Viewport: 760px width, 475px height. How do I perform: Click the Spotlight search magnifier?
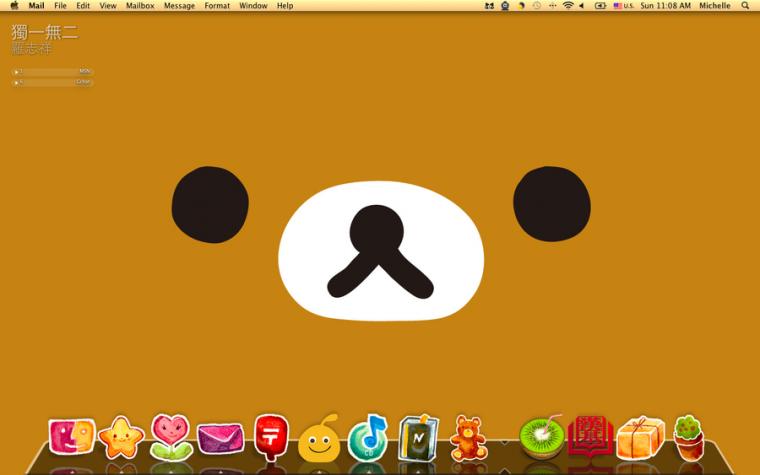click(745, 6)
